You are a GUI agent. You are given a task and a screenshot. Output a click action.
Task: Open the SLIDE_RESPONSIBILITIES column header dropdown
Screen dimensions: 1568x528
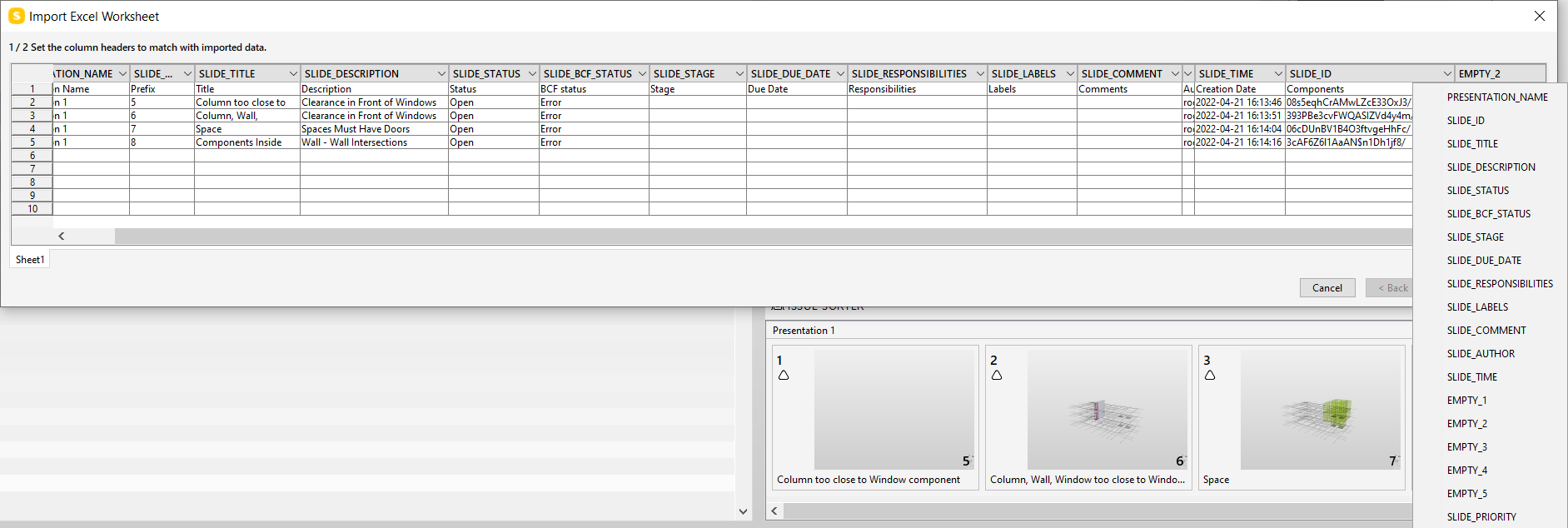pyautogui.click(x=980, y=74)
